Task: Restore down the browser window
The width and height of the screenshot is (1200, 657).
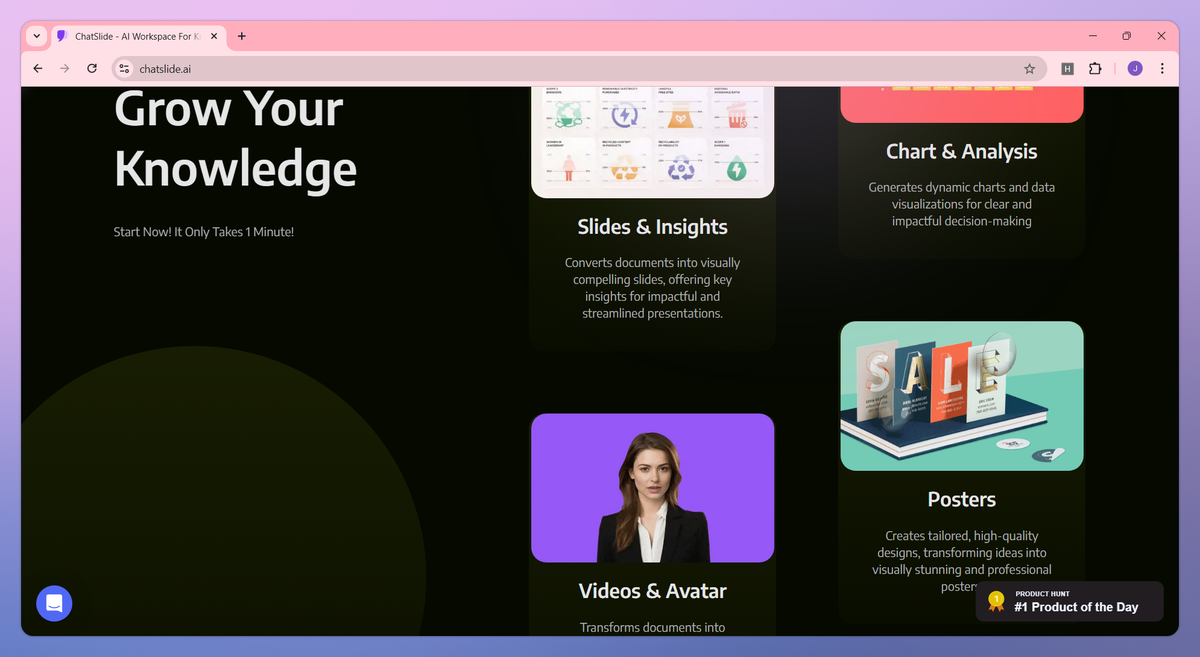Action: [x=1126, y=36]
